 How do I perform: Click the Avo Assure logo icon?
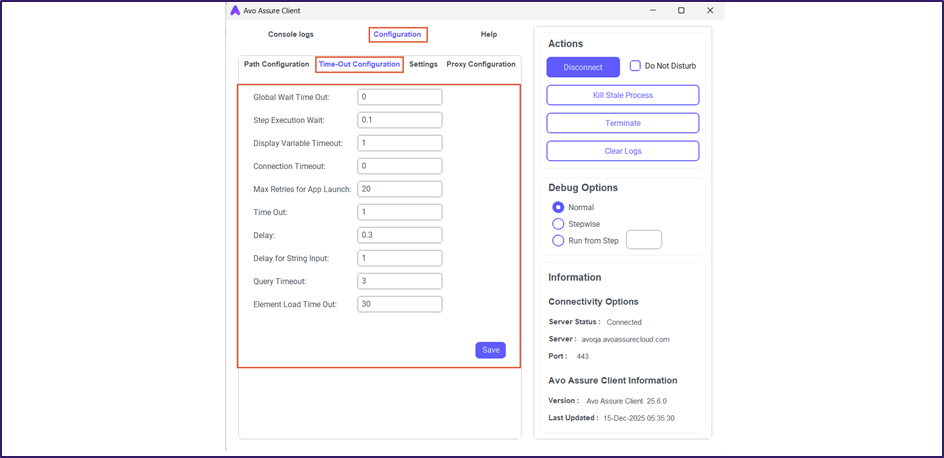pos(236,11)
